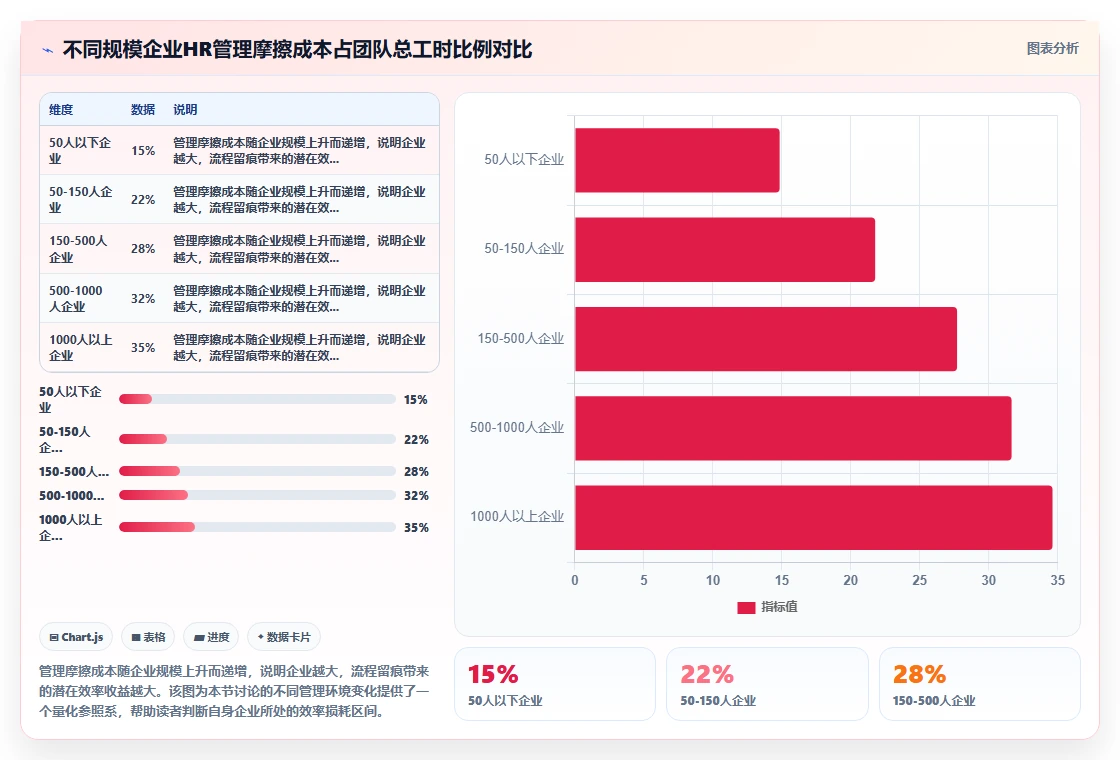Click the 50-150人企业 chart bar
The width and height of the screenshot is (1120, 760).
pos(725,249)
